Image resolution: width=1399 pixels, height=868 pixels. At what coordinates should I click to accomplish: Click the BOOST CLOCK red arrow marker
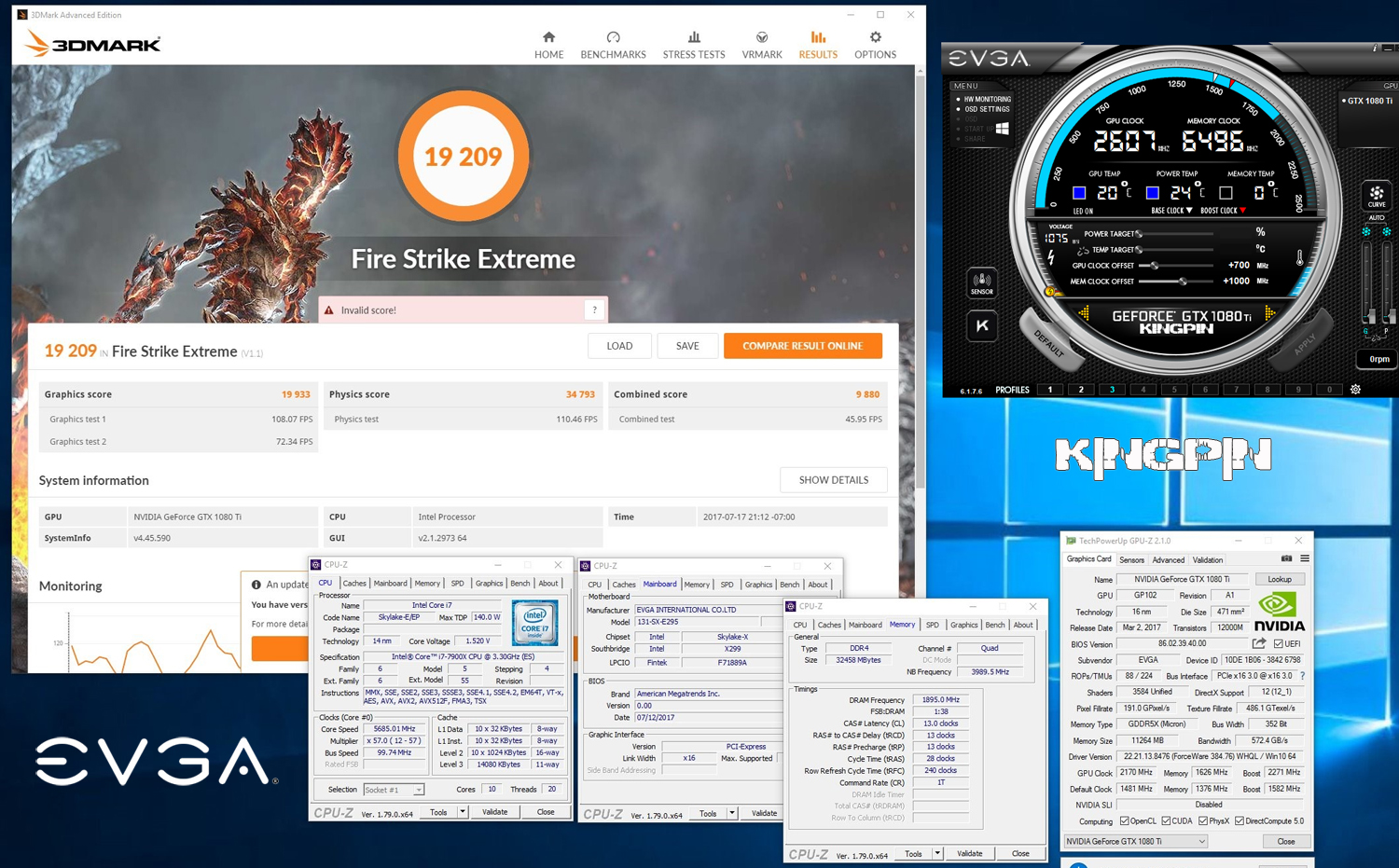(1242, 211)
